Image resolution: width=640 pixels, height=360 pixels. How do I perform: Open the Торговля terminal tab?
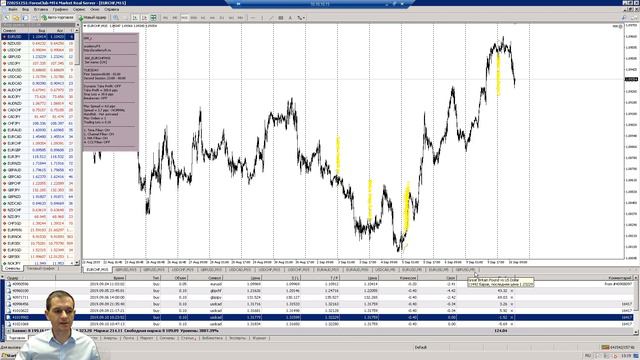17,338
